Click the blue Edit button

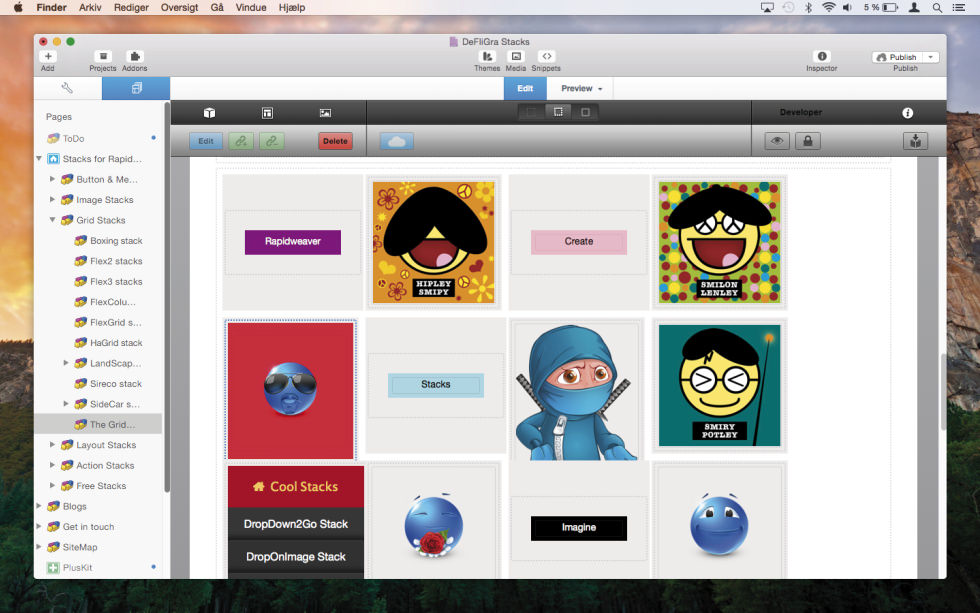click(x=206, y=141)
